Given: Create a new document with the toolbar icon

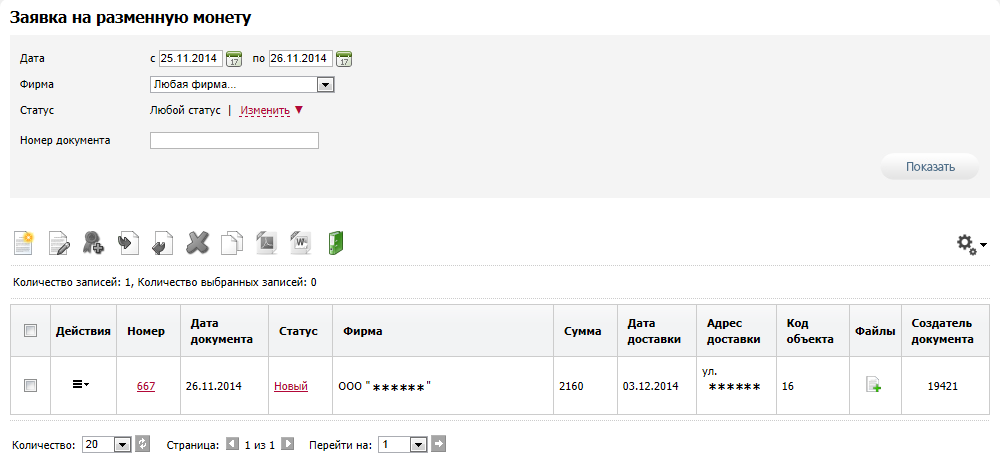Looking at the screenshot, I should [24, 243].
